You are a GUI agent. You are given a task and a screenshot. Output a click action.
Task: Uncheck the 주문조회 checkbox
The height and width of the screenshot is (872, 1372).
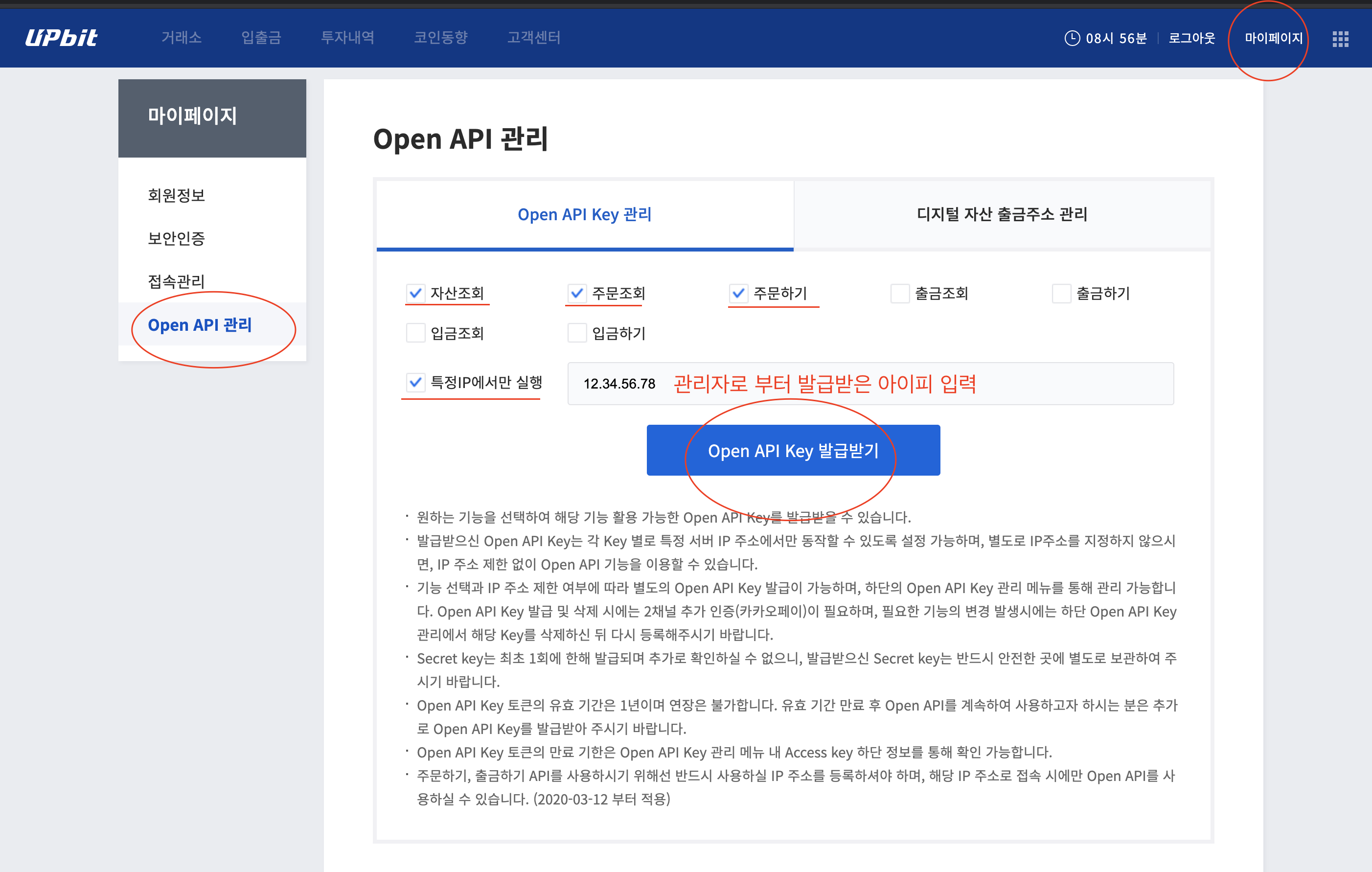[576, 293]
